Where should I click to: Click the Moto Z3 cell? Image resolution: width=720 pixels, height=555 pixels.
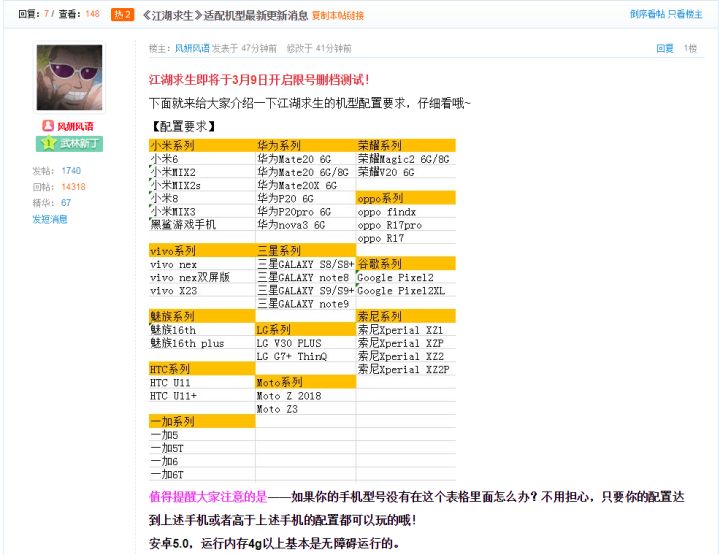point(306,409)
